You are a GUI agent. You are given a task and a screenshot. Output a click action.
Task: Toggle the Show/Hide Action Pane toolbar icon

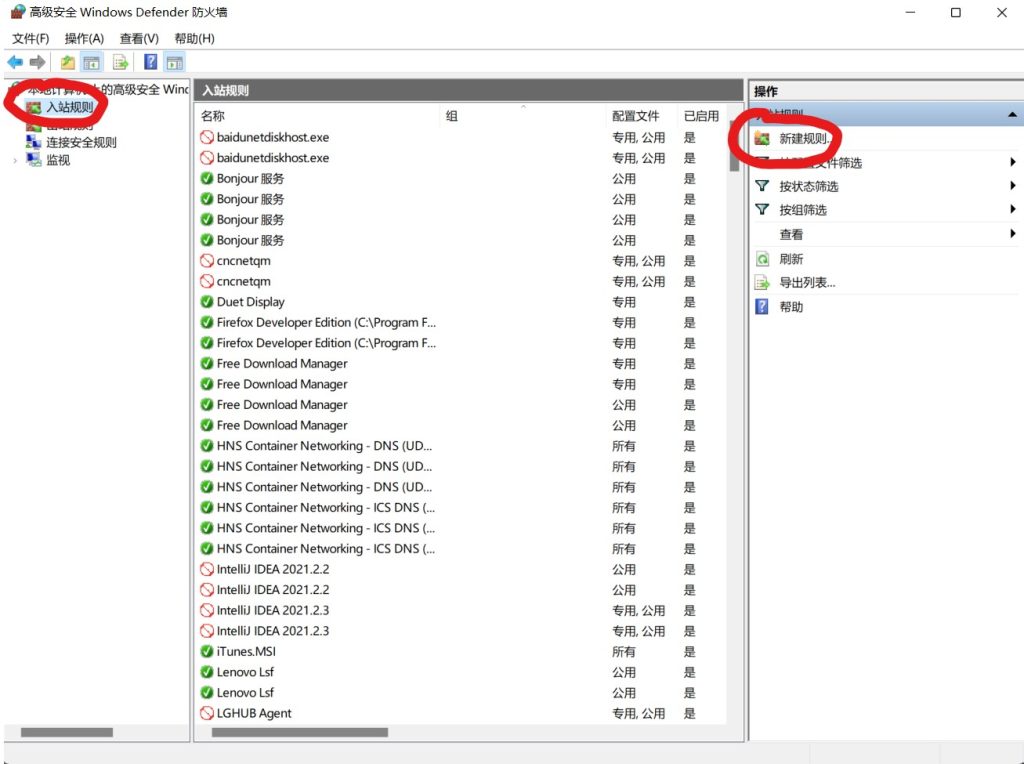click(174, 63)
